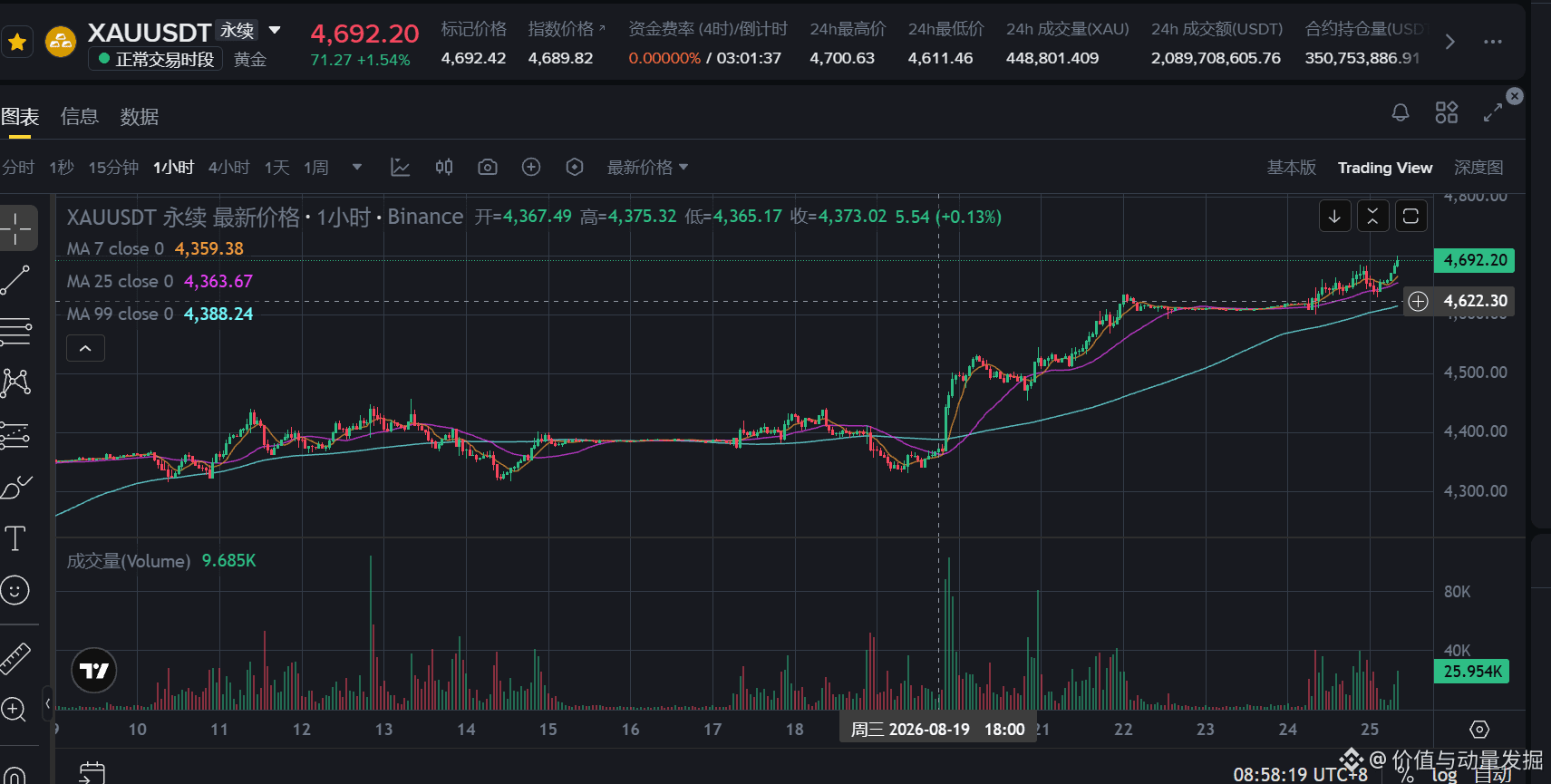Switch to 基本版 chart version
Screen dimensions: 1551x784
tap(1291, 168)
